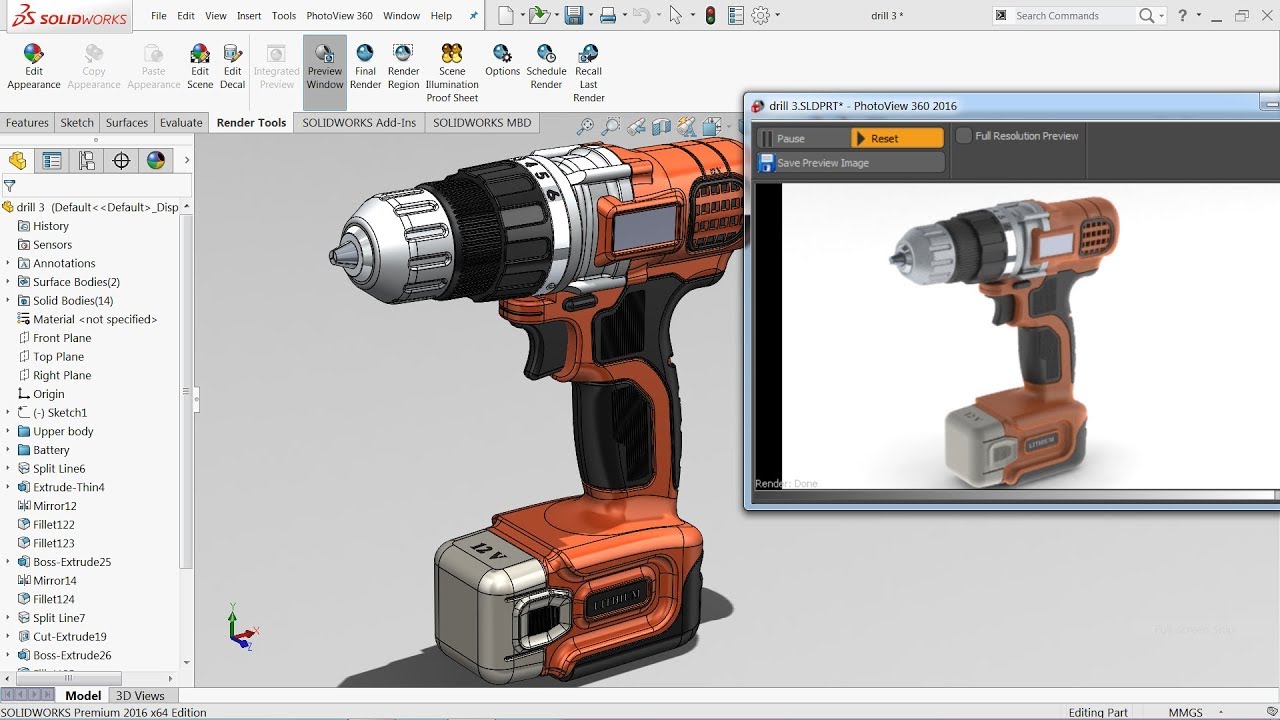Viewport: 1280px width, 720px height.
Task: Open Scene Illumination Proof Sheet
Action: 452,56
